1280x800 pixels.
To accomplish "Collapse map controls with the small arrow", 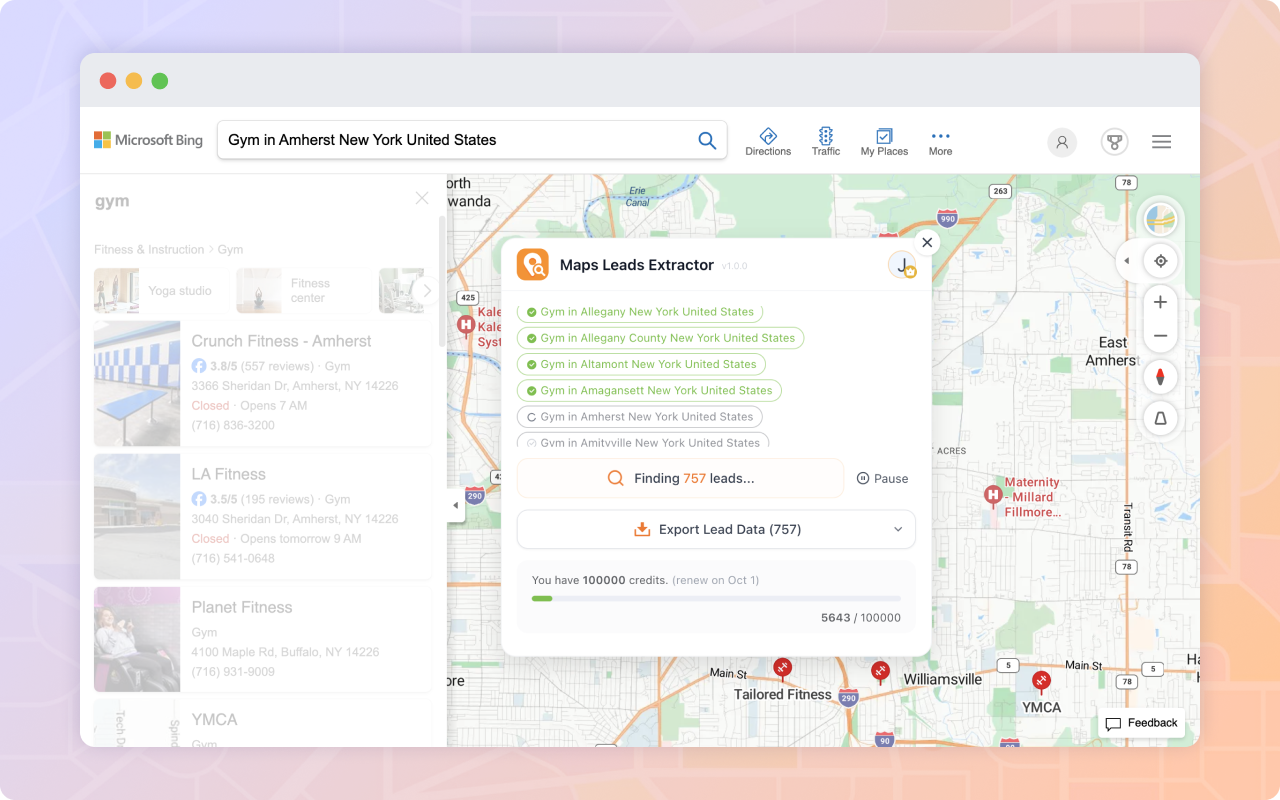I will [1126, 261].
